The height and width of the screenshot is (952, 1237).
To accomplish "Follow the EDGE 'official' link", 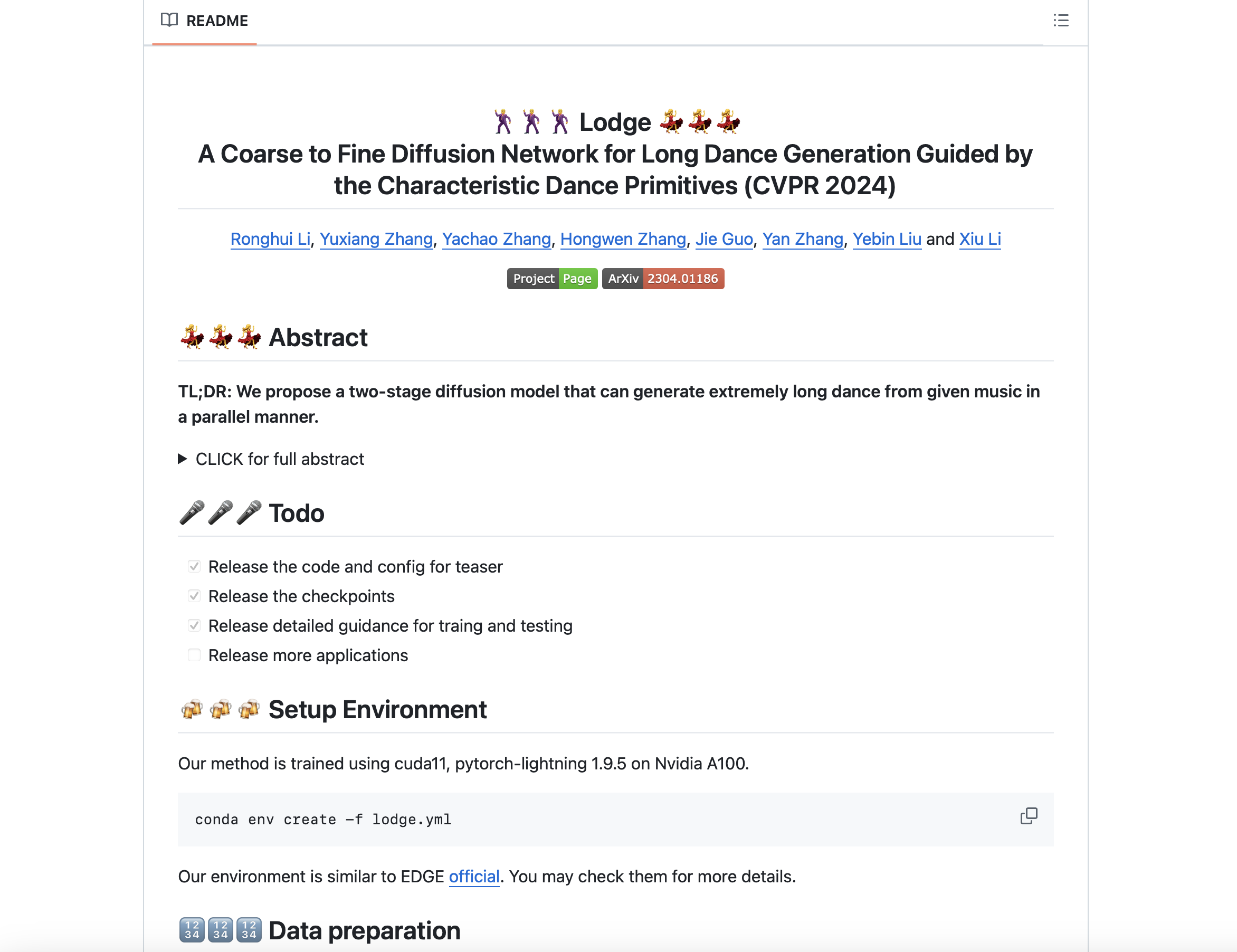I will tap(474, 876).
